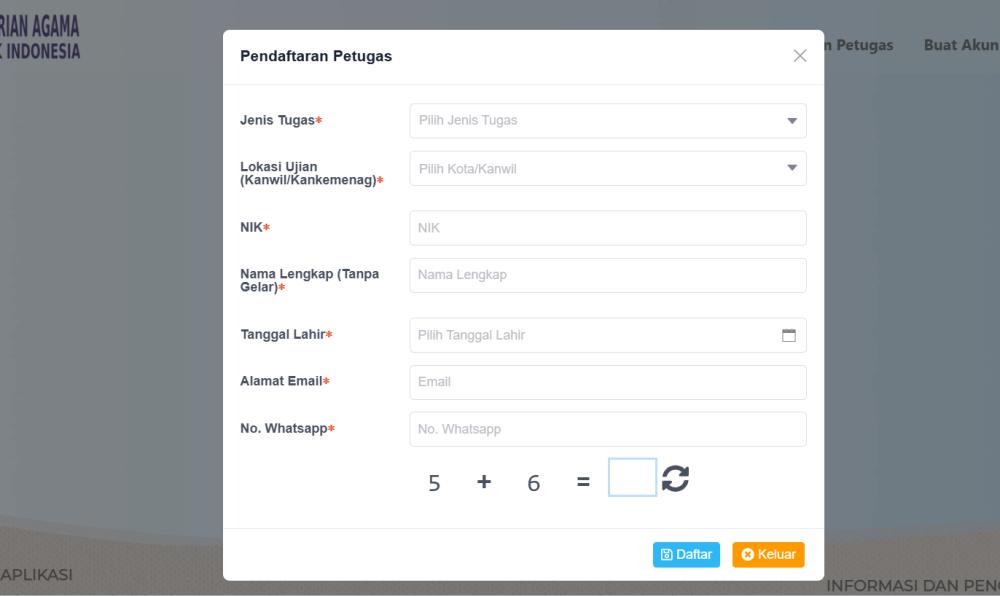Click the floppy disk icon in Daftar
Screen dimensions: 1000x596
666,555
